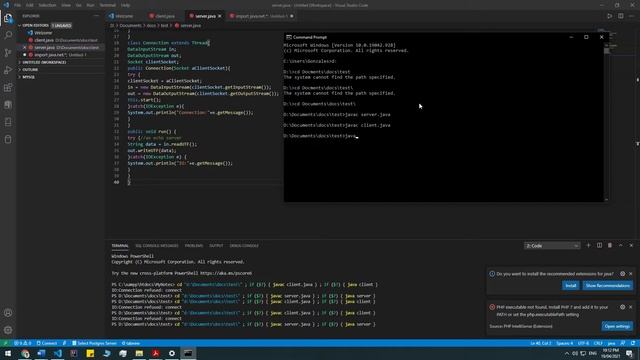Open the File menu
Viewport: 640px width, 360px height.
click(18, 5)
